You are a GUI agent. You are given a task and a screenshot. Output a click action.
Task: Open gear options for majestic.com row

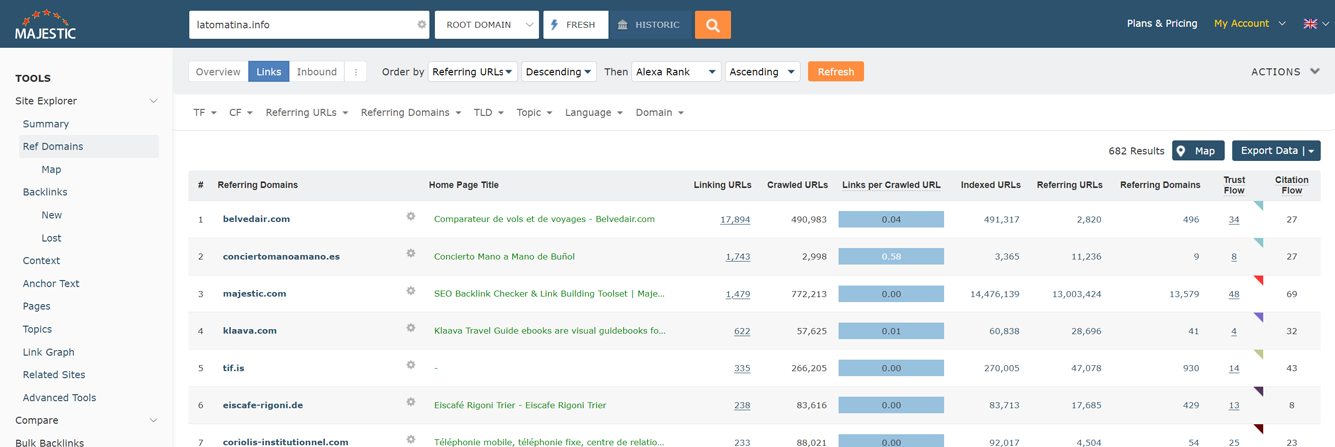(x=410, y=291)
